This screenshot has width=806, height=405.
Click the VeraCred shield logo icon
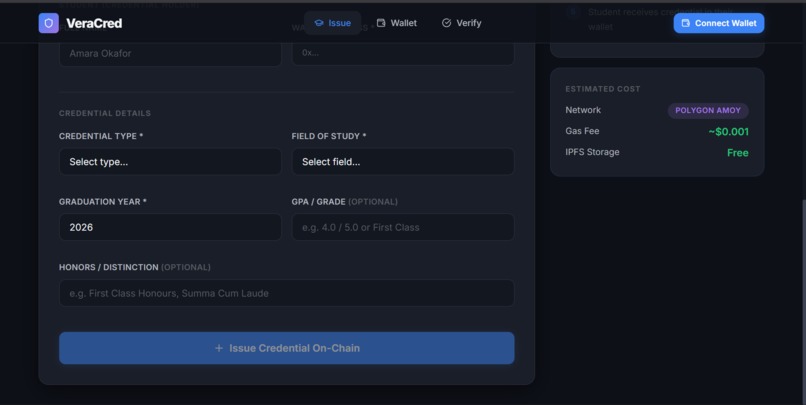[x=48, y=23]
